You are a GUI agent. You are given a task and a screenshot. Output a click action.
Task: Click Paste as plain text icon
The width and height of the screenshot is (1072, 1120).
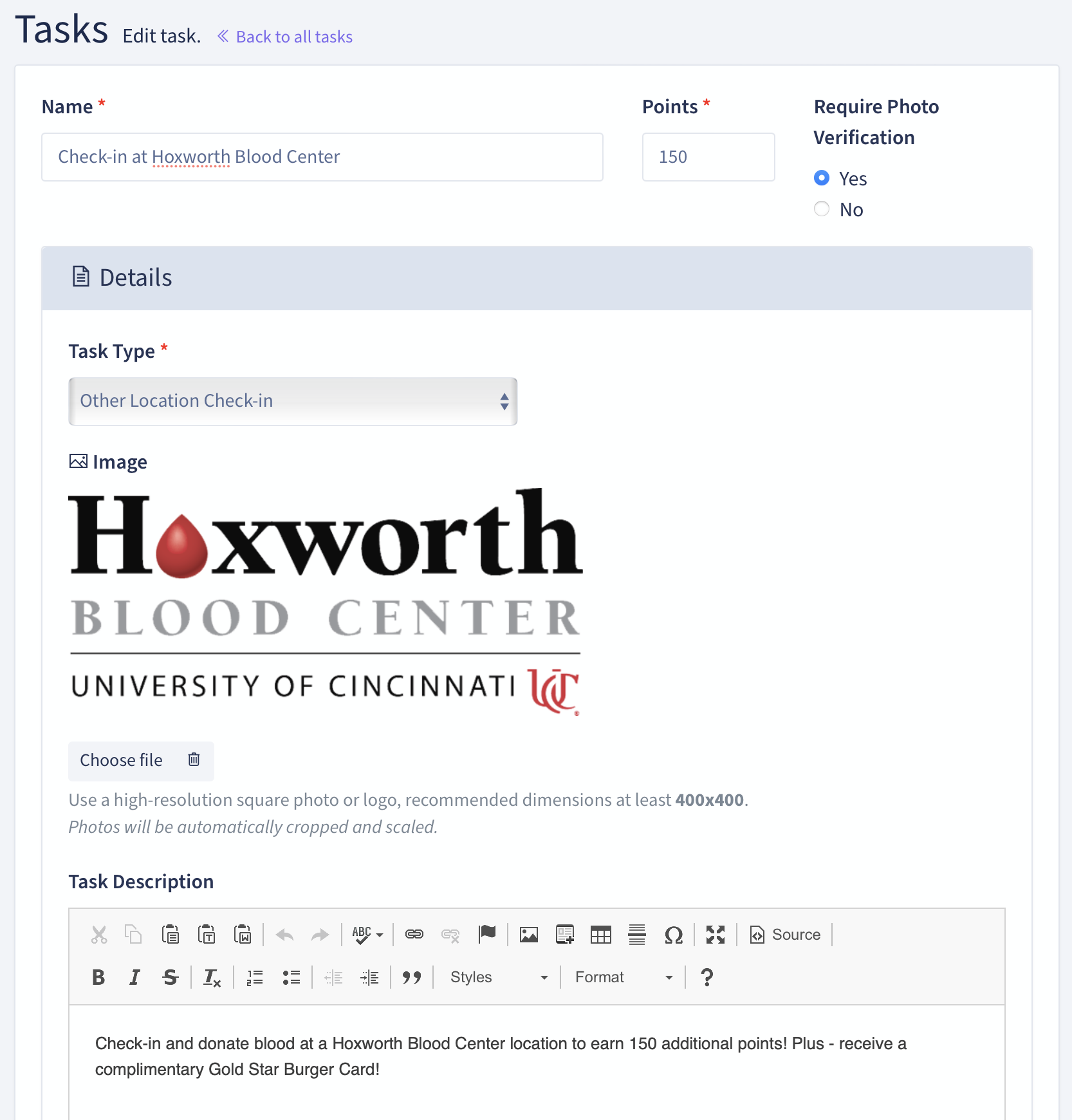206,935
